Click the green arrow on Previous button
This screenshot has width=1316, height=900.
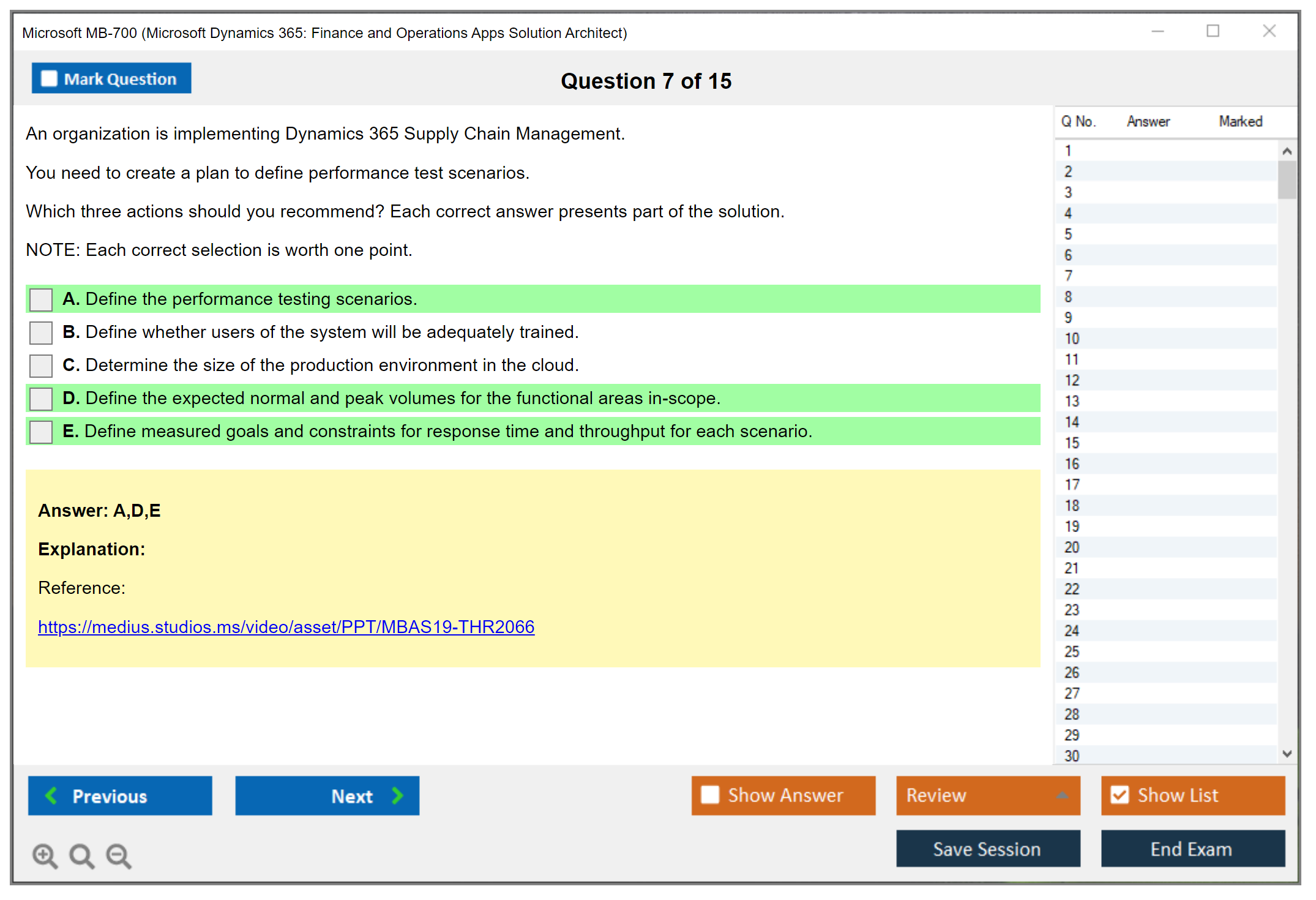tap(51, 795)
